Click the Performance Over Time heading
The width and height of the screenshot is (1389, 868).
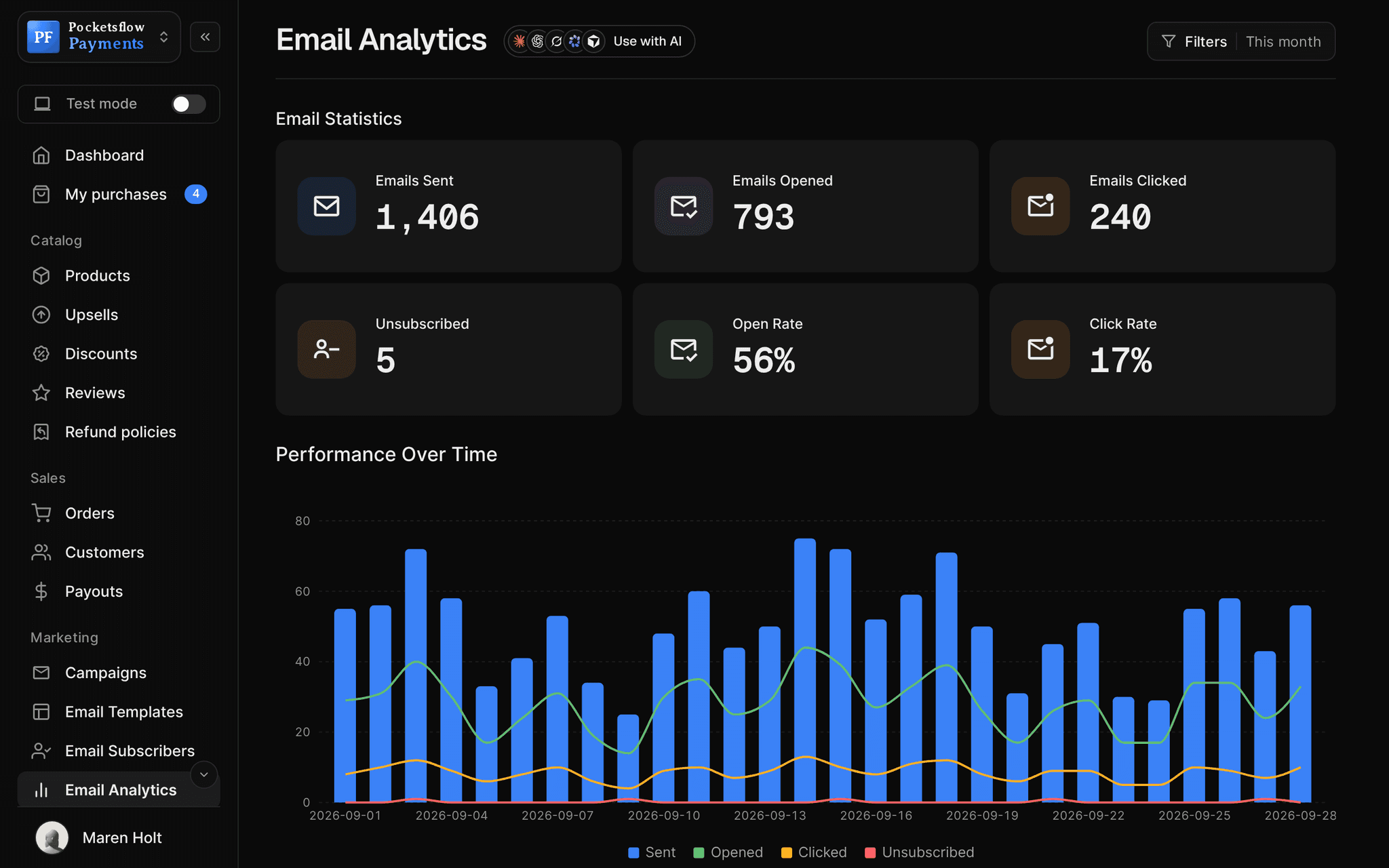tap(387, 454)
